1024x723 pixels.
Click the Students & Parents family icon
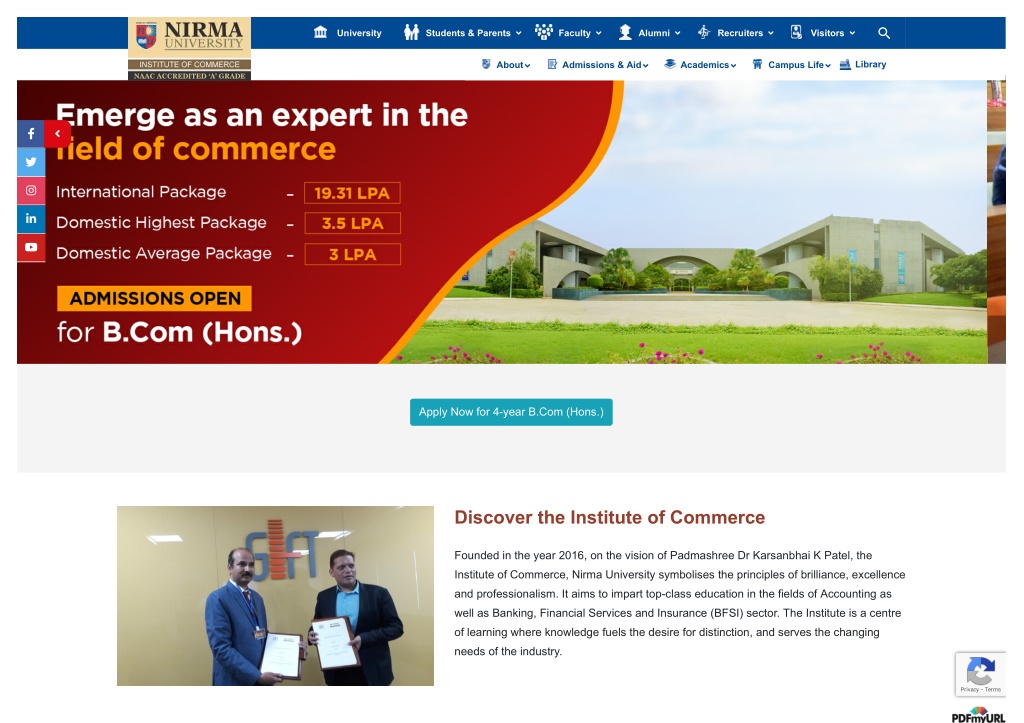tap(411, 32)
